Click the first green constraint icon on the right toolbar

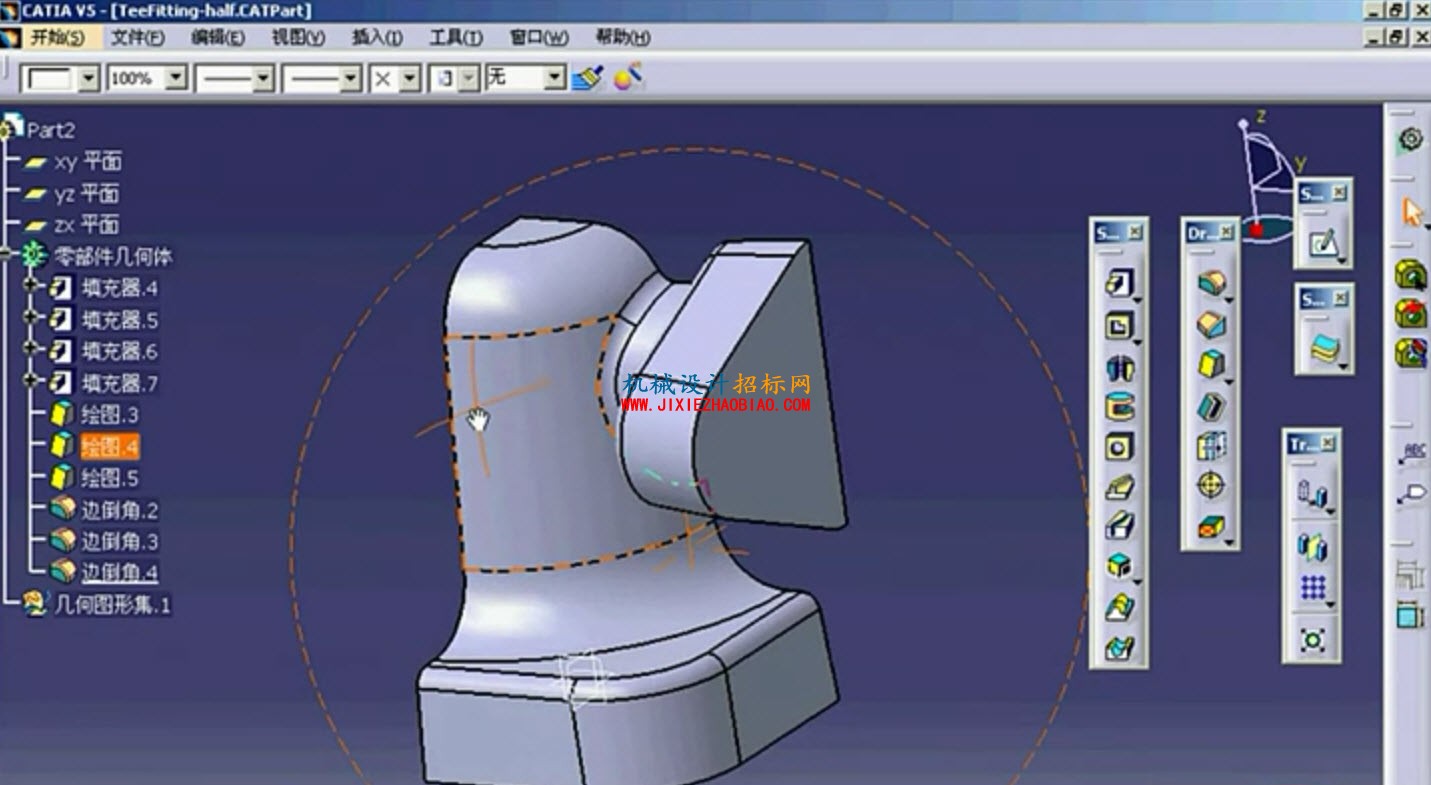[1411, 275]
